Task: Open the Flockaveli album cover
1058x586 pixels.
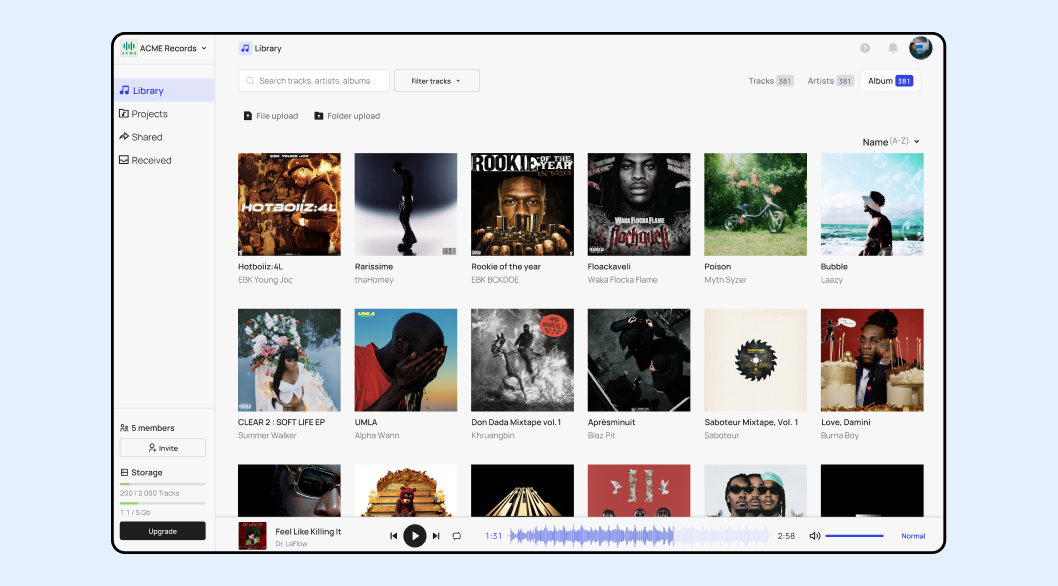Action: 639,205
